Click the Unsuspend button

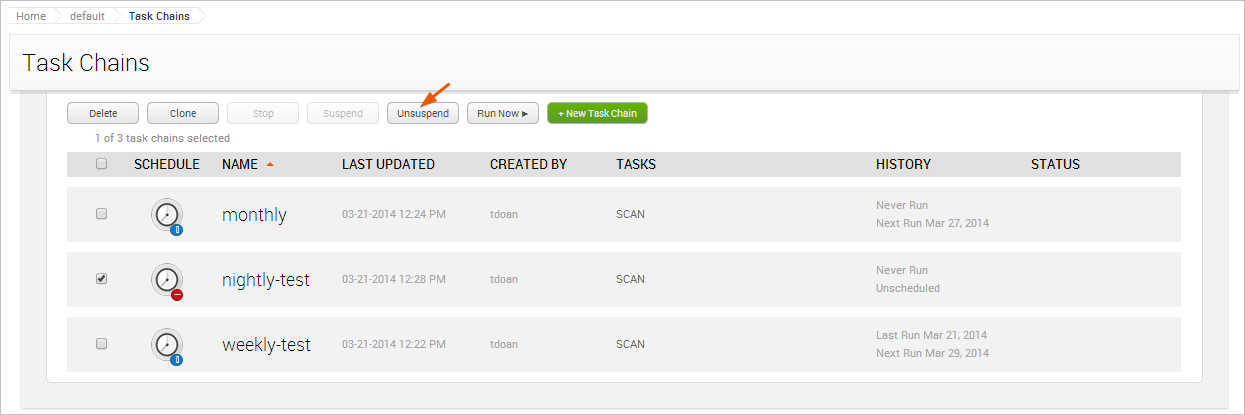[423, 113]
